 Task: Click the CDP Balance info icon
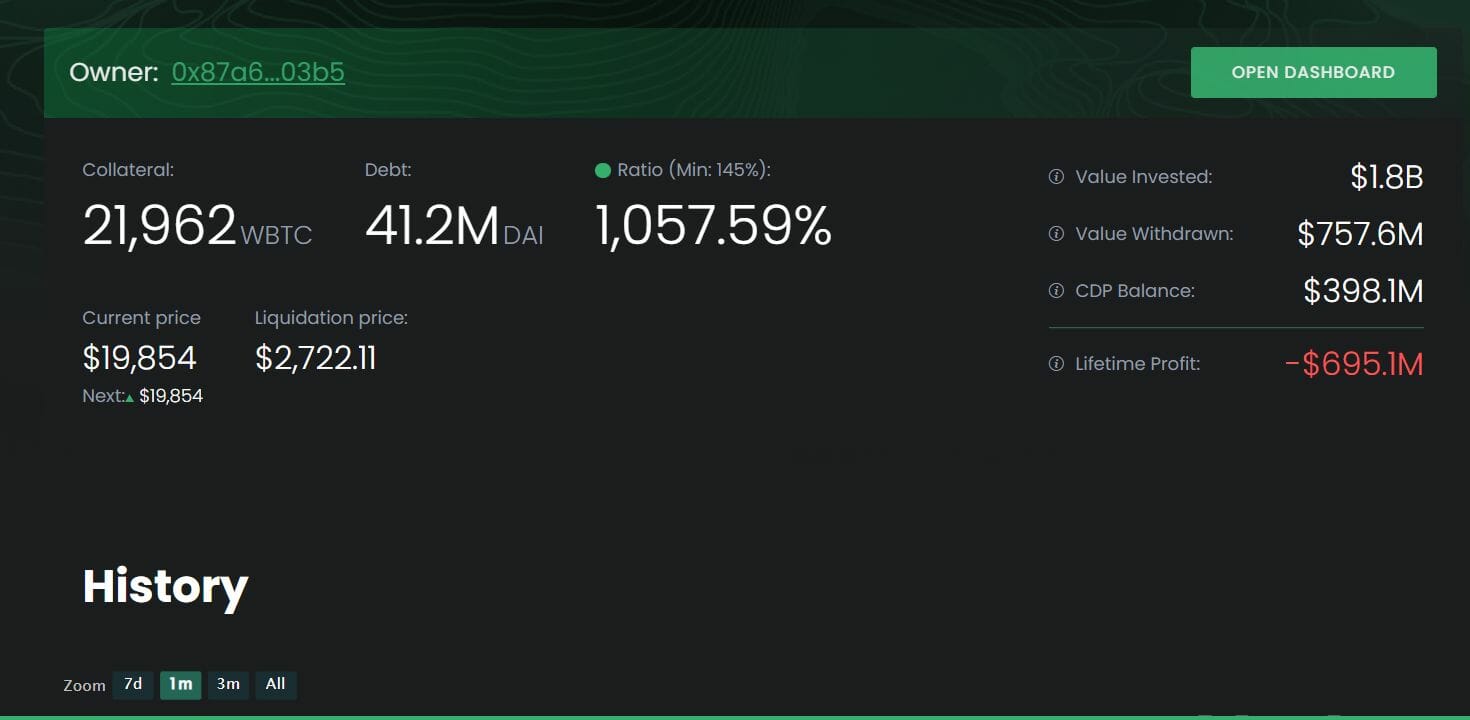(x=1055, y=291)
